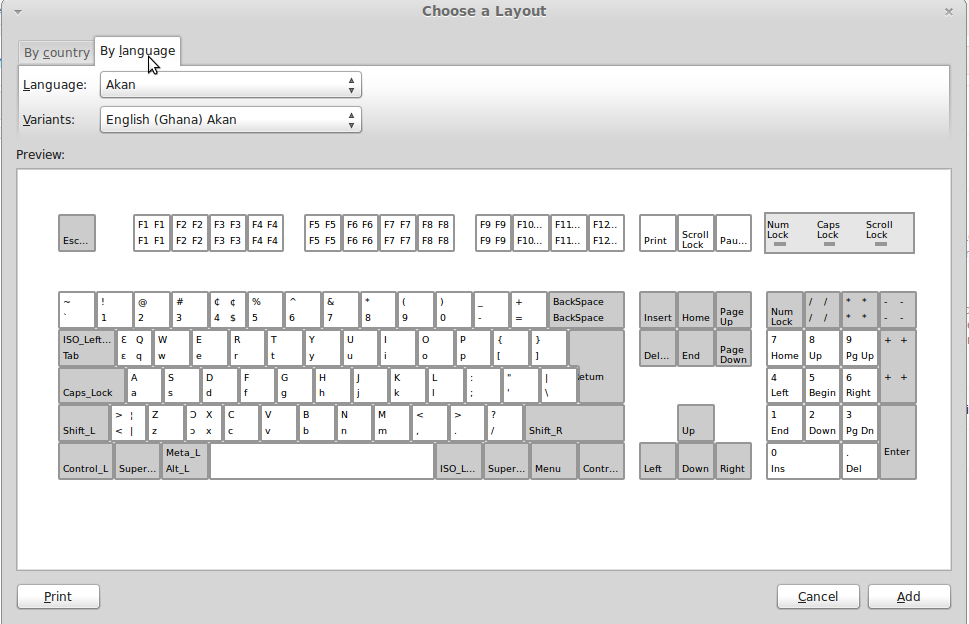Click the Insert key in the preview

point(657,309)
